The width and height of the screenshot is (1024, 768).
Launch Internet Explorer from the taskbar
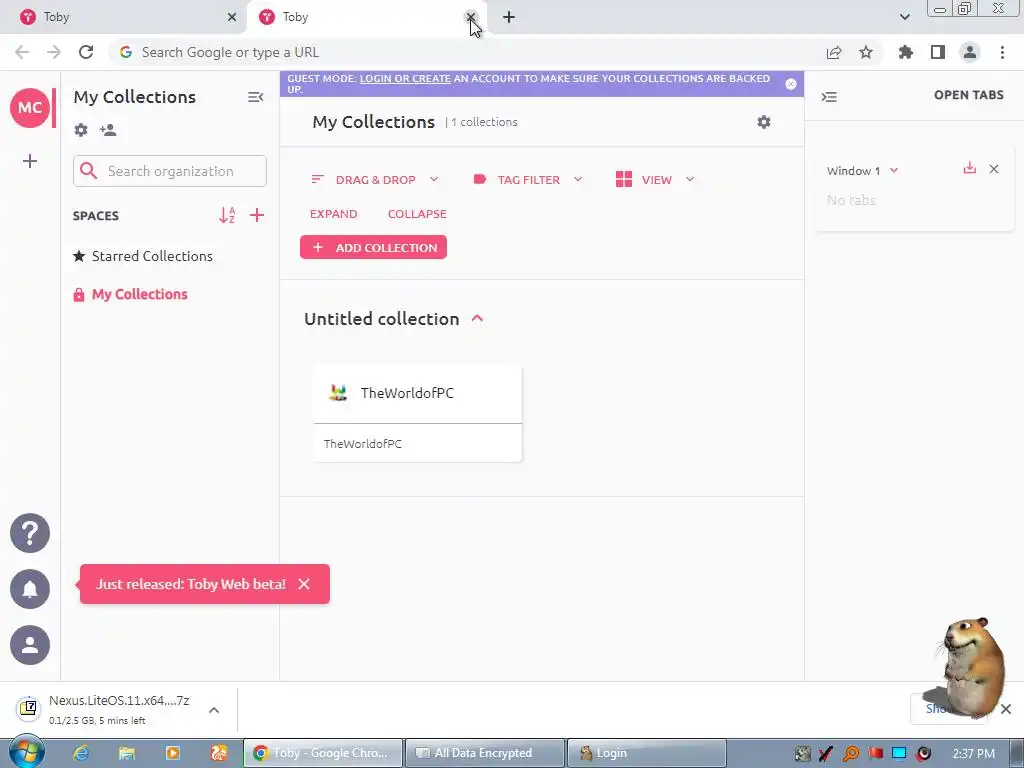tap(81, 753)
